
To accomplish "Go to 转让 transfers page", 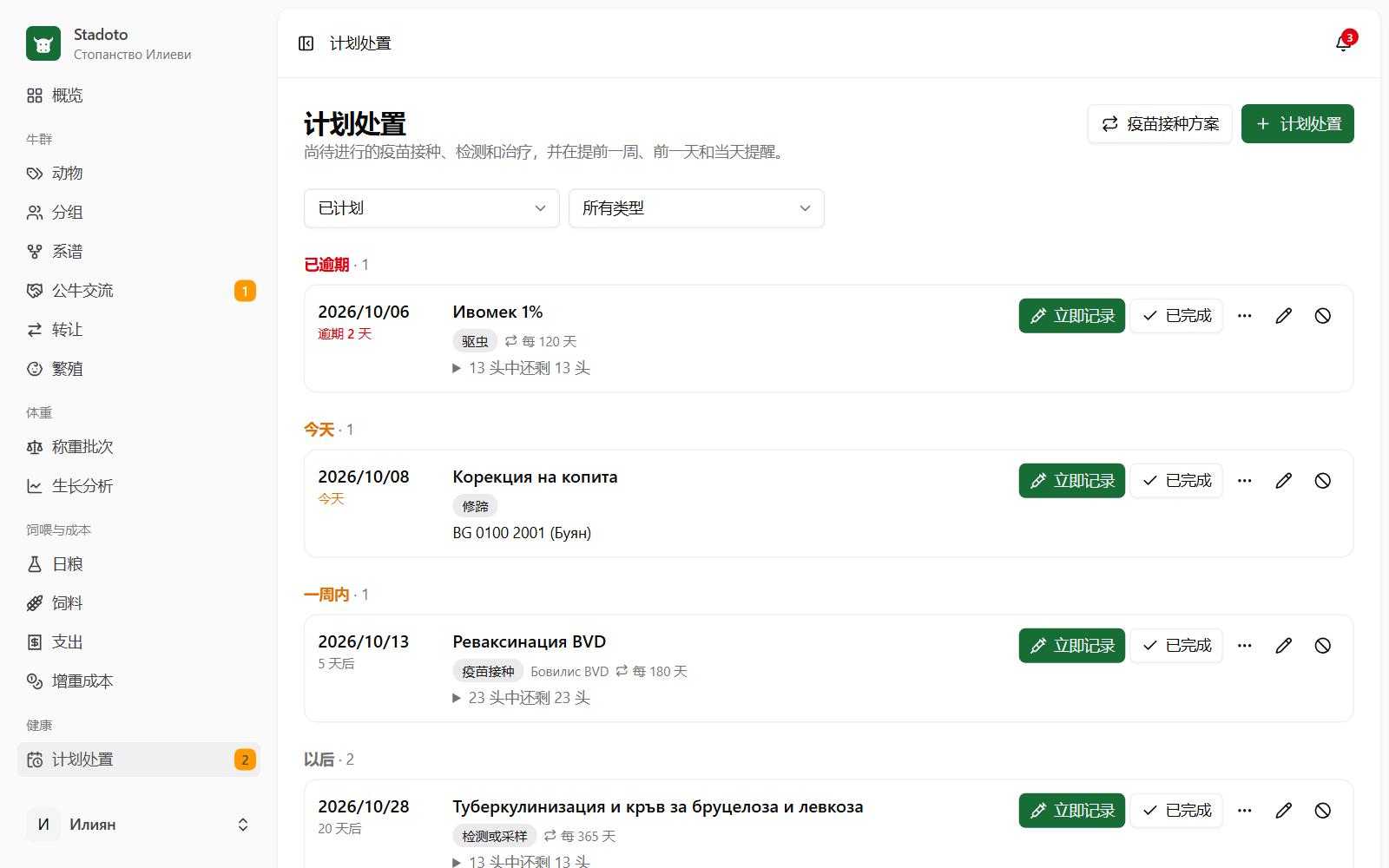I will click(x=139, y=330).
